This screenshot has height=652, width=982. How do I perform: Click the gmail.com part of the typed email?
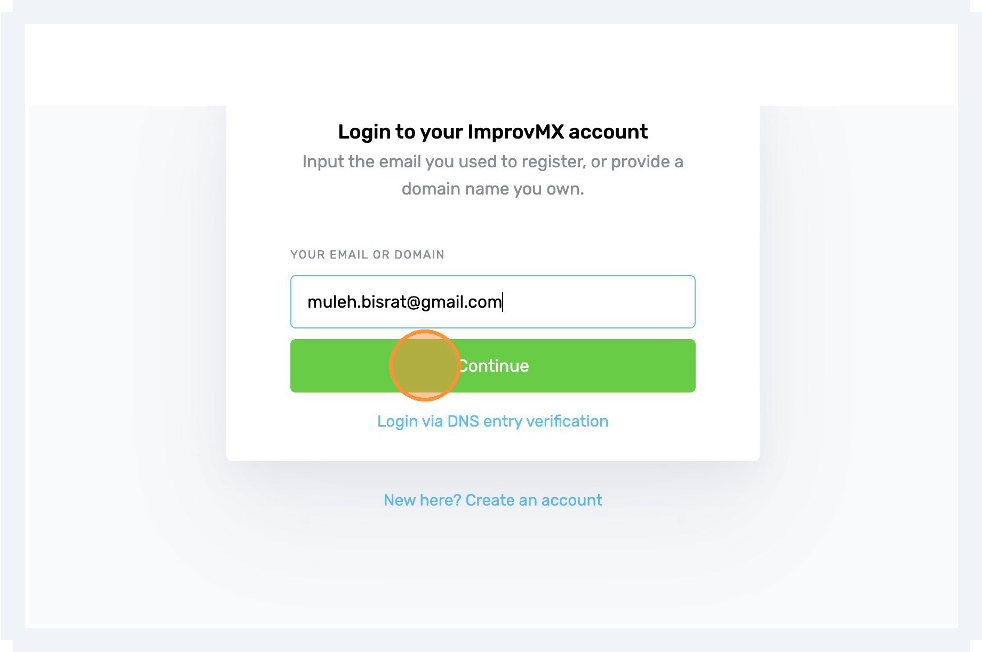click(461, 303)
